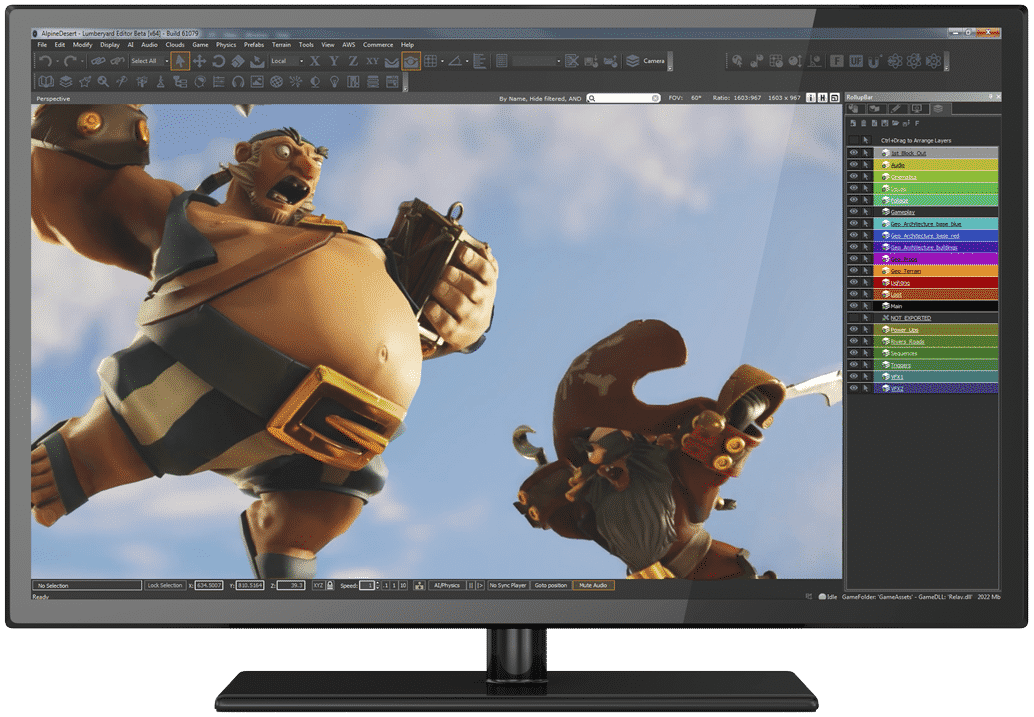Select the VFX1 layer row

coord(936,377)
